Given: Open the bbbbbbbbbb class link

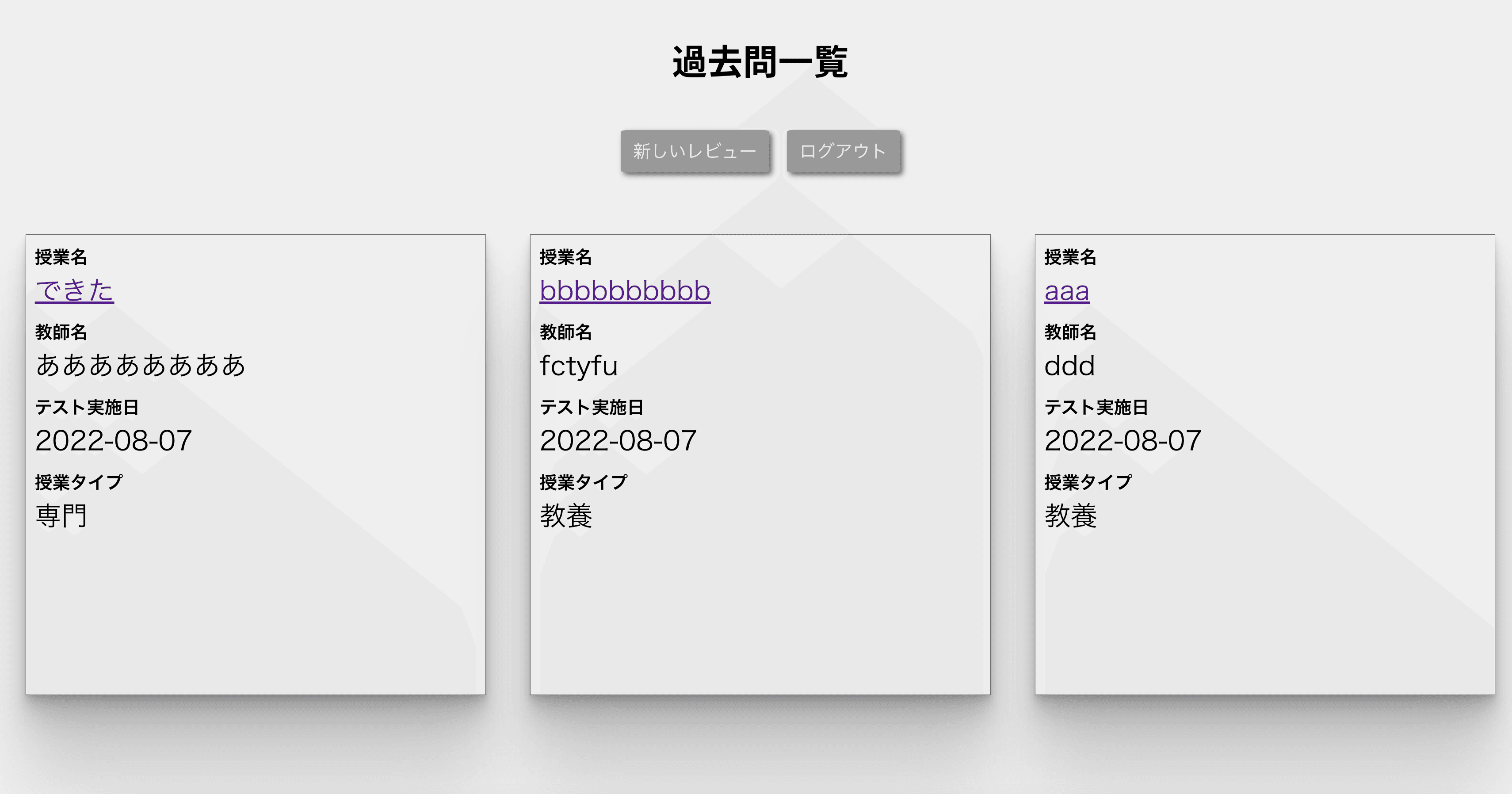Looking at the screenshot, I should (x=625, y=290).
